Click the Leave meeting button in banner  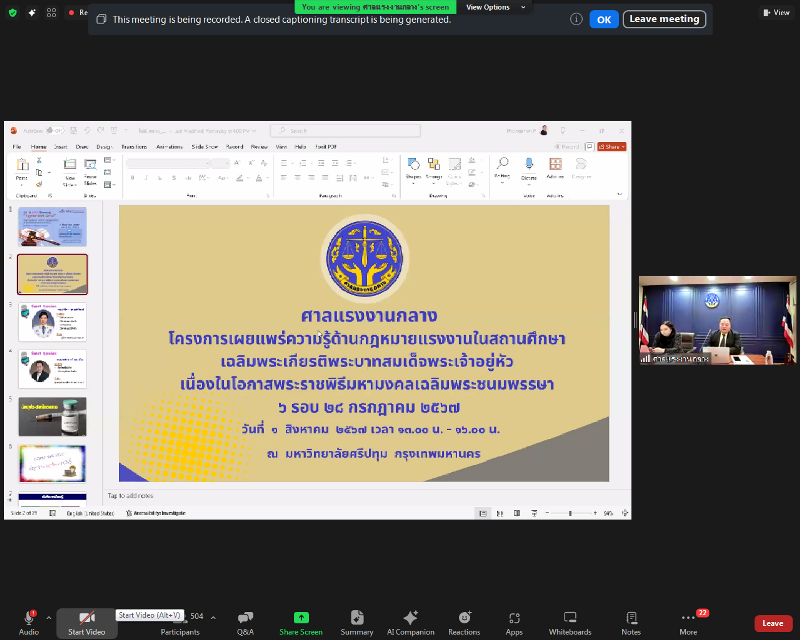tap(664, 19)
